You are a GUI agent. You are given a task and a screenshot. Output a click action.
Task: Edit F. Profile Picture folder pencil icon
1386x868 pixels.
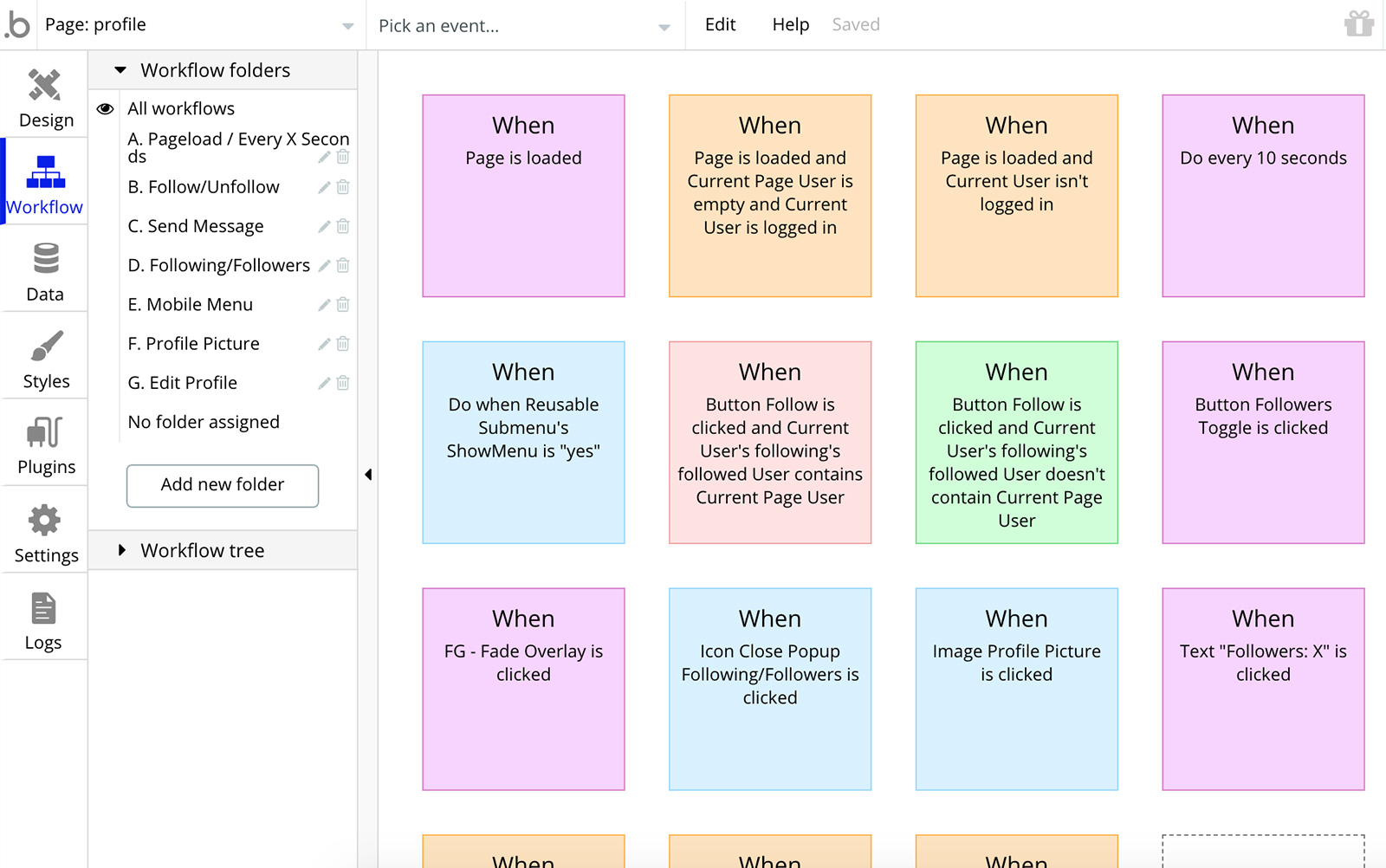[x=324, y=344]
